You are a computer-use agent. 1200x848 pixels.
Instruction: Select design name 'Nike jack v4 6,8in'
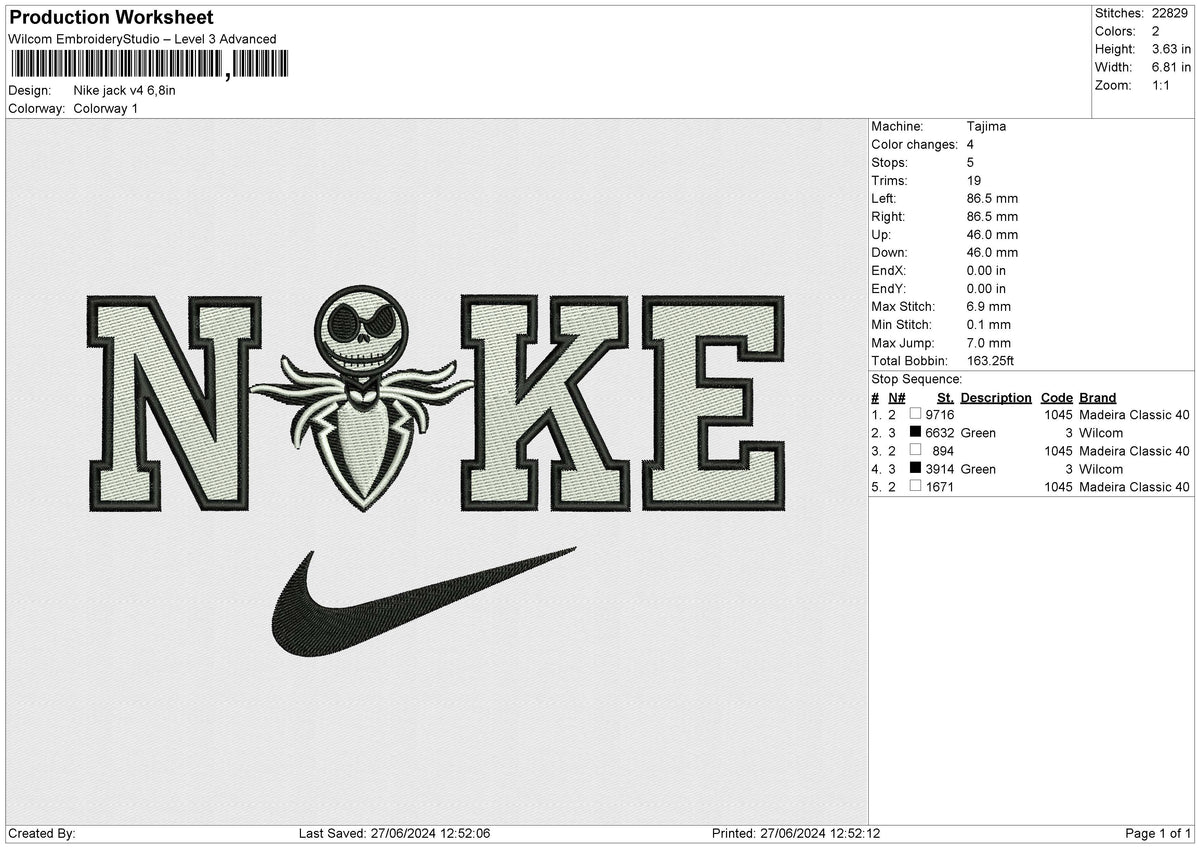point(125,90)
